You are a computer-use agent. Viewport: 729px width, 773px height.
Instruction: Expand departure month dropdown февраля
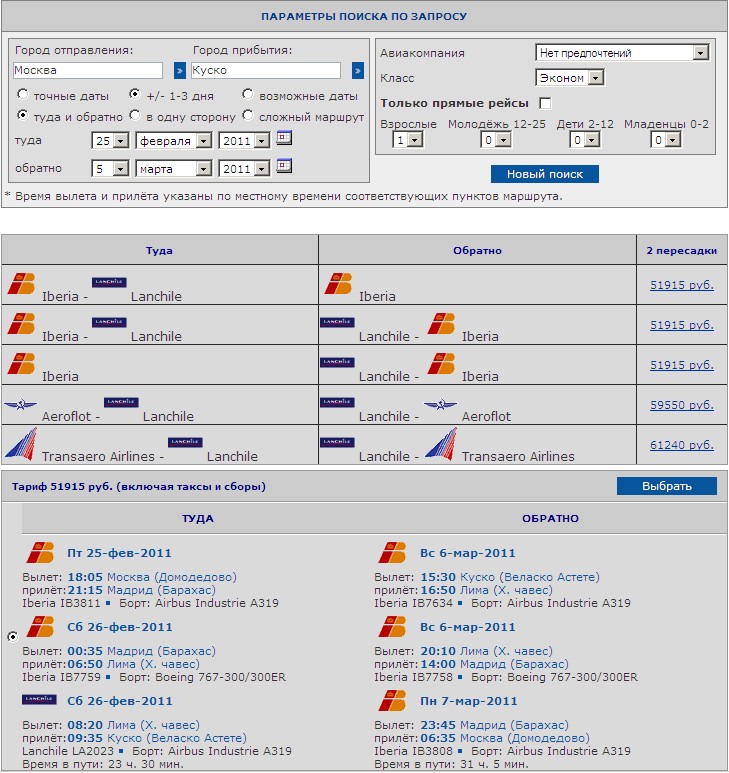(x=174, y=141)
